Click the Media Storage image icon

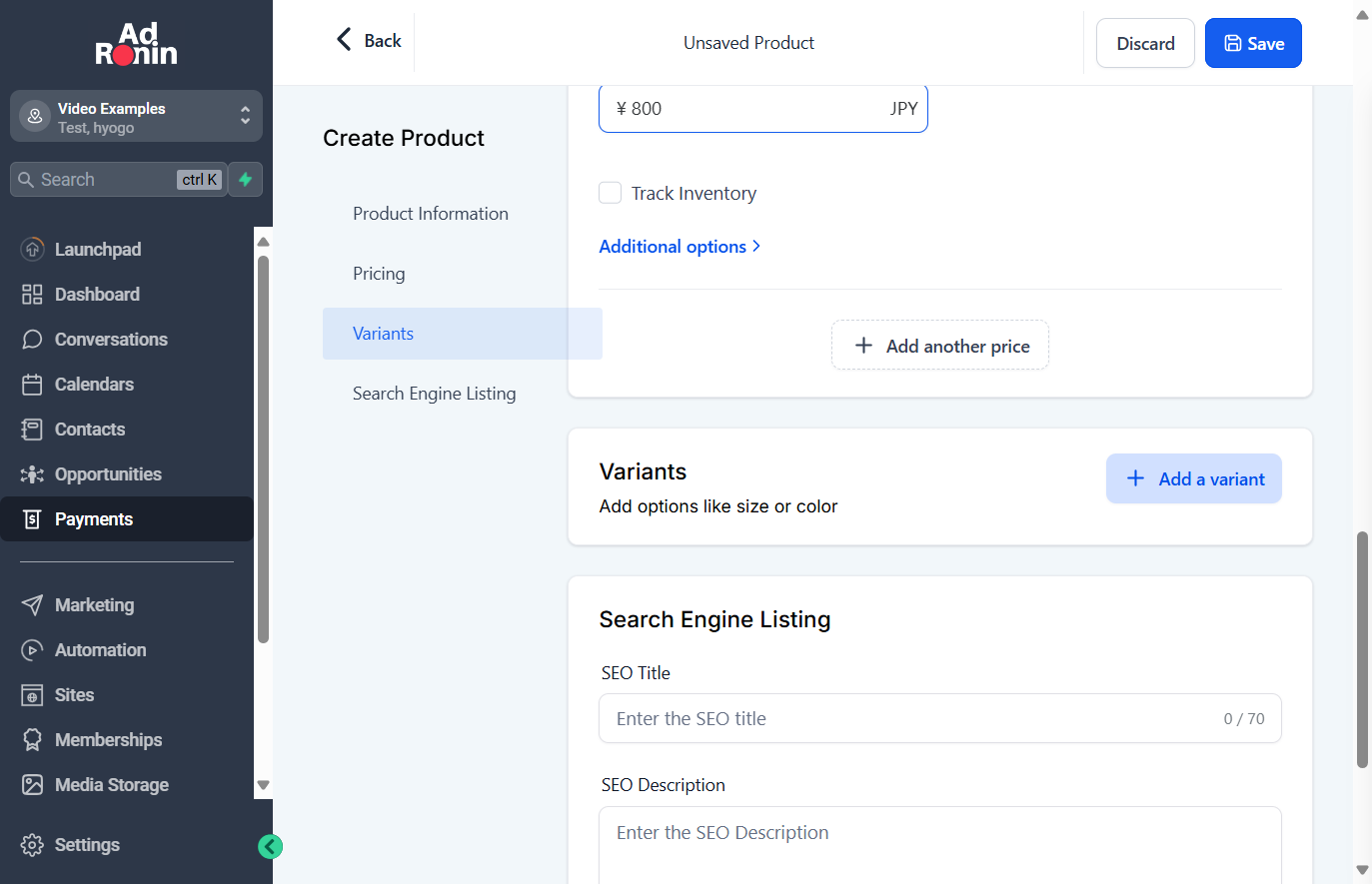(32, 784)
